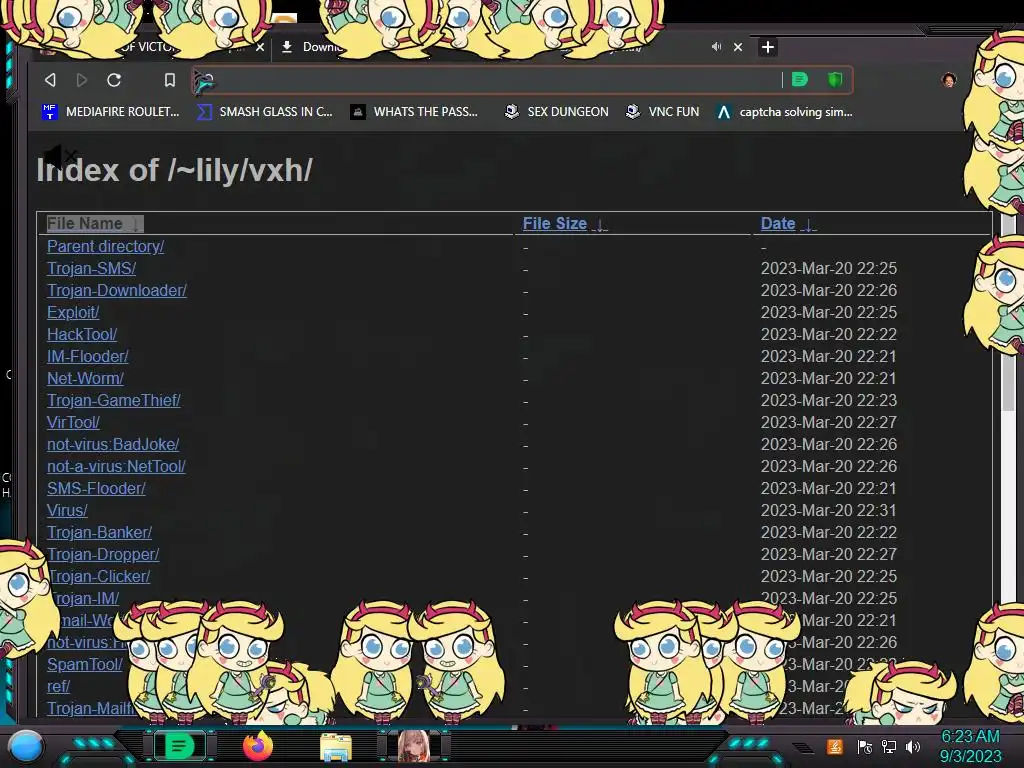Screen dimensions: 1024x768
Task: Open the anime girl app in taskbar
Action: (x=414, y=746)
